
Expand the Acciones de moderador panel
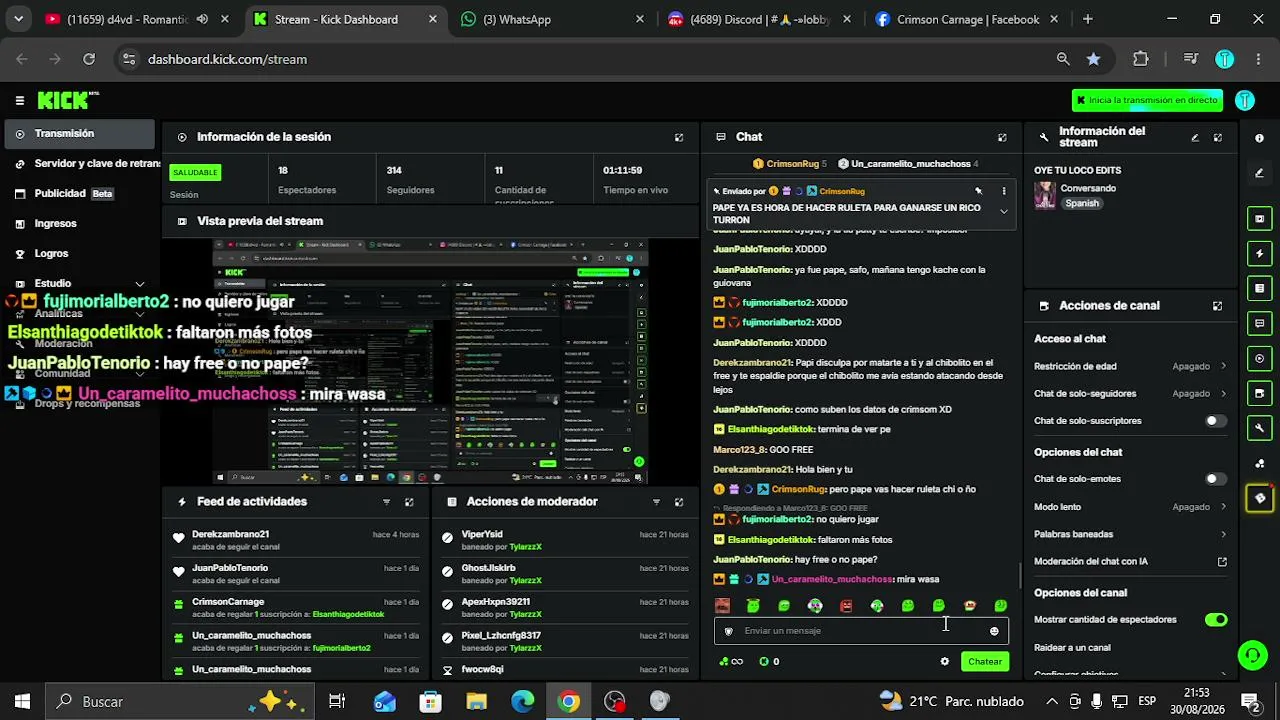(679, 502)
